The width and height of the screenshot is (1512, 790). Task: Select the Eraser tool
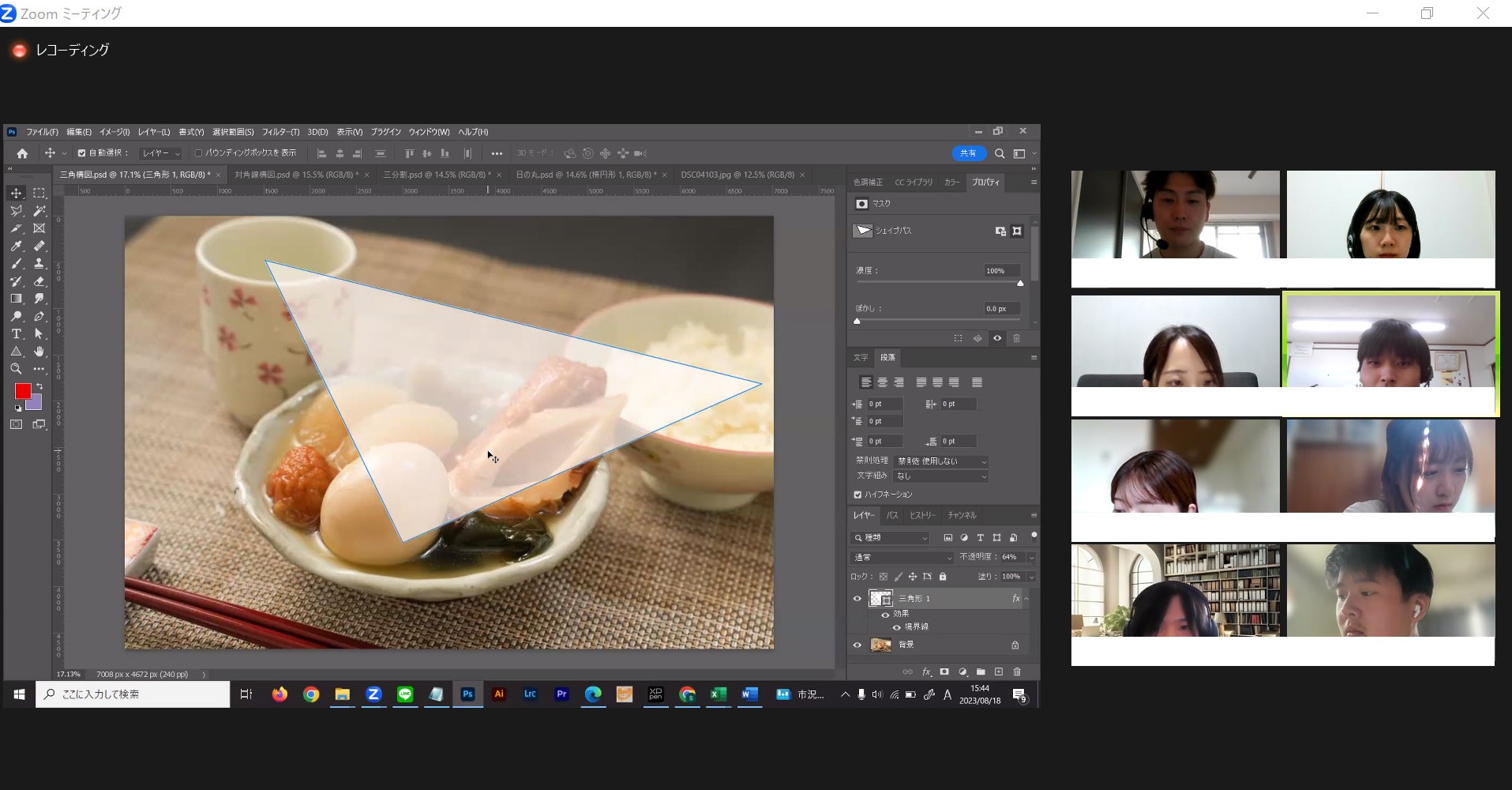tap(39, 281)
